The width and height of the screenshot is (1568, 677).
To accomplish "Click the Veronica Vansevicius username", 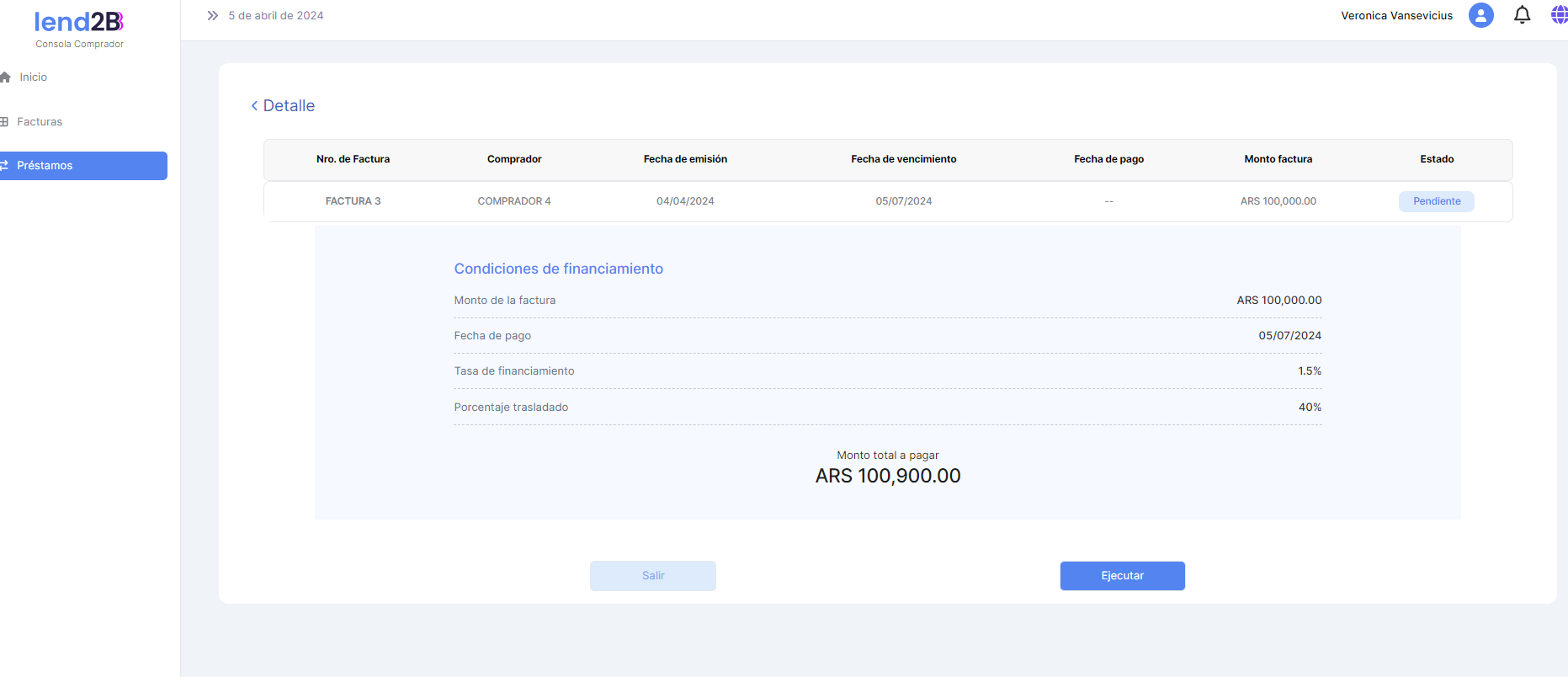I will coord(1396,16).
